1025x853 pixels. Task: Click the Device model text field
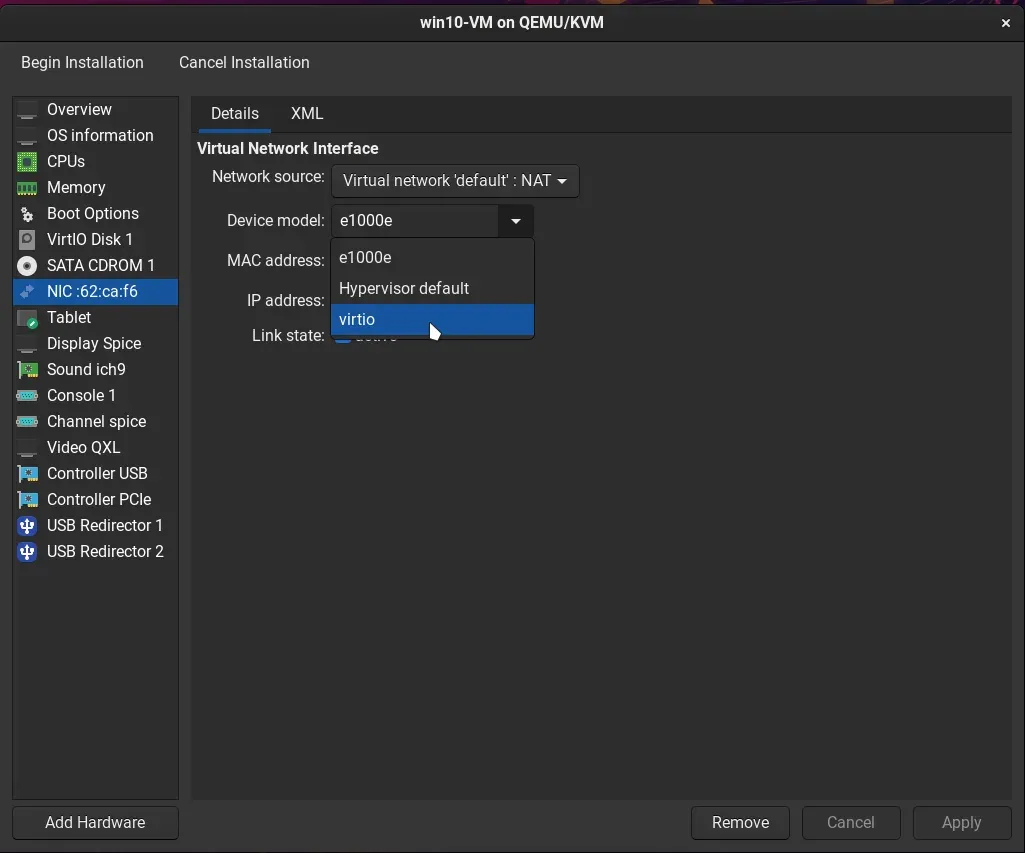tap(415, 222)
